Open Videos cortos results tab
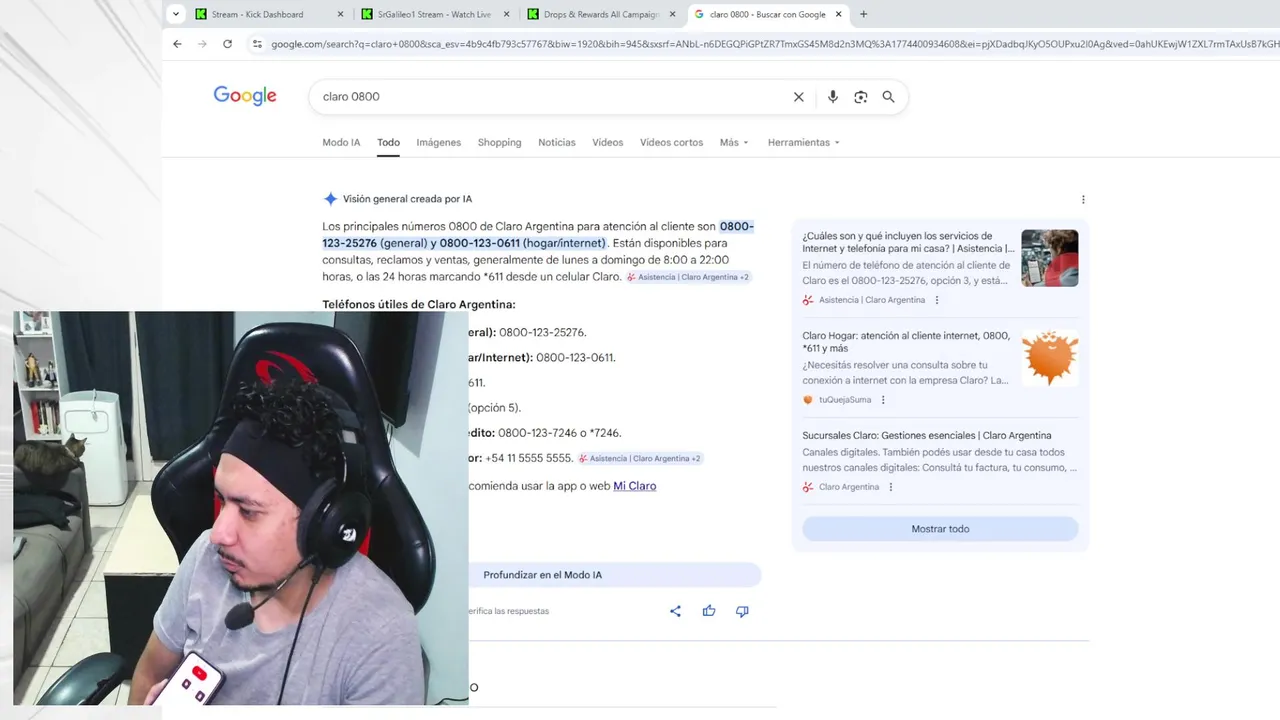Image resolution: width=1280 pixels, height=720 pixels. click(x=671, y=142)
